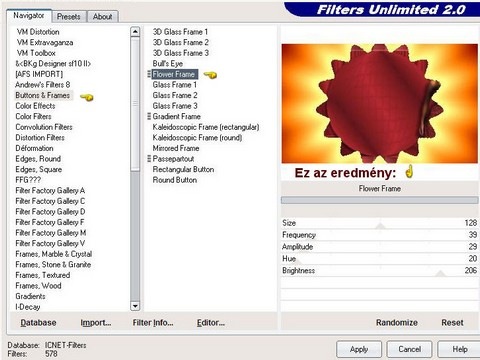Open Filter Info... dialog
This screenshot has width=480, height=360.
[x=153, y=323]
